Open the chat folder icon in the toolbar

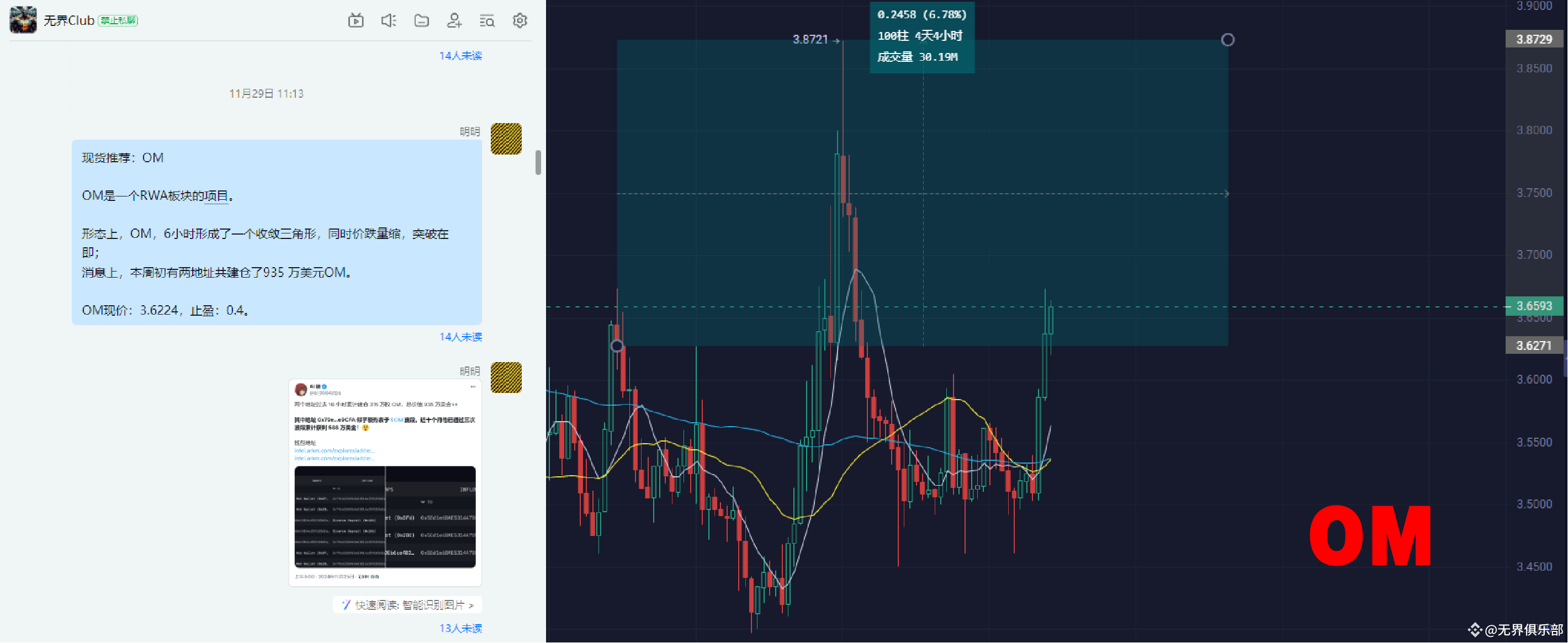click(x=421, y=20)
